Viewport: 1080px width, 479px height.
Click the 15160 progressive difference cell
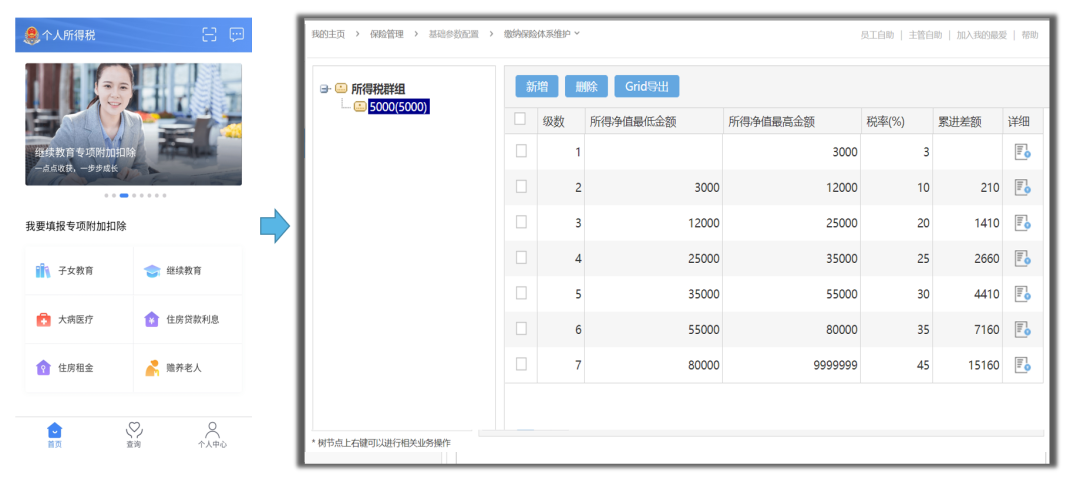pos(968,365)
